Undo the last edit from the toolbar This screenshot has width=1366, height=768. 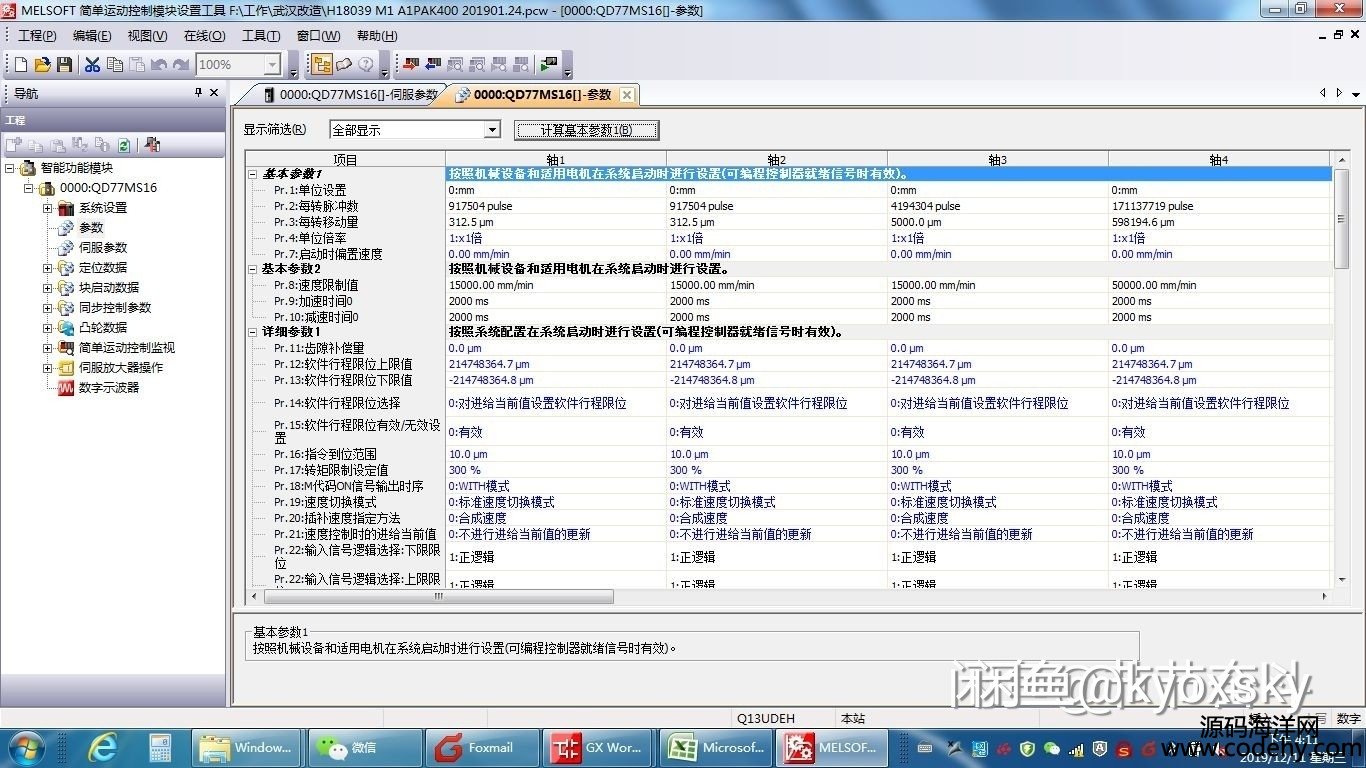tap(158, 64)
